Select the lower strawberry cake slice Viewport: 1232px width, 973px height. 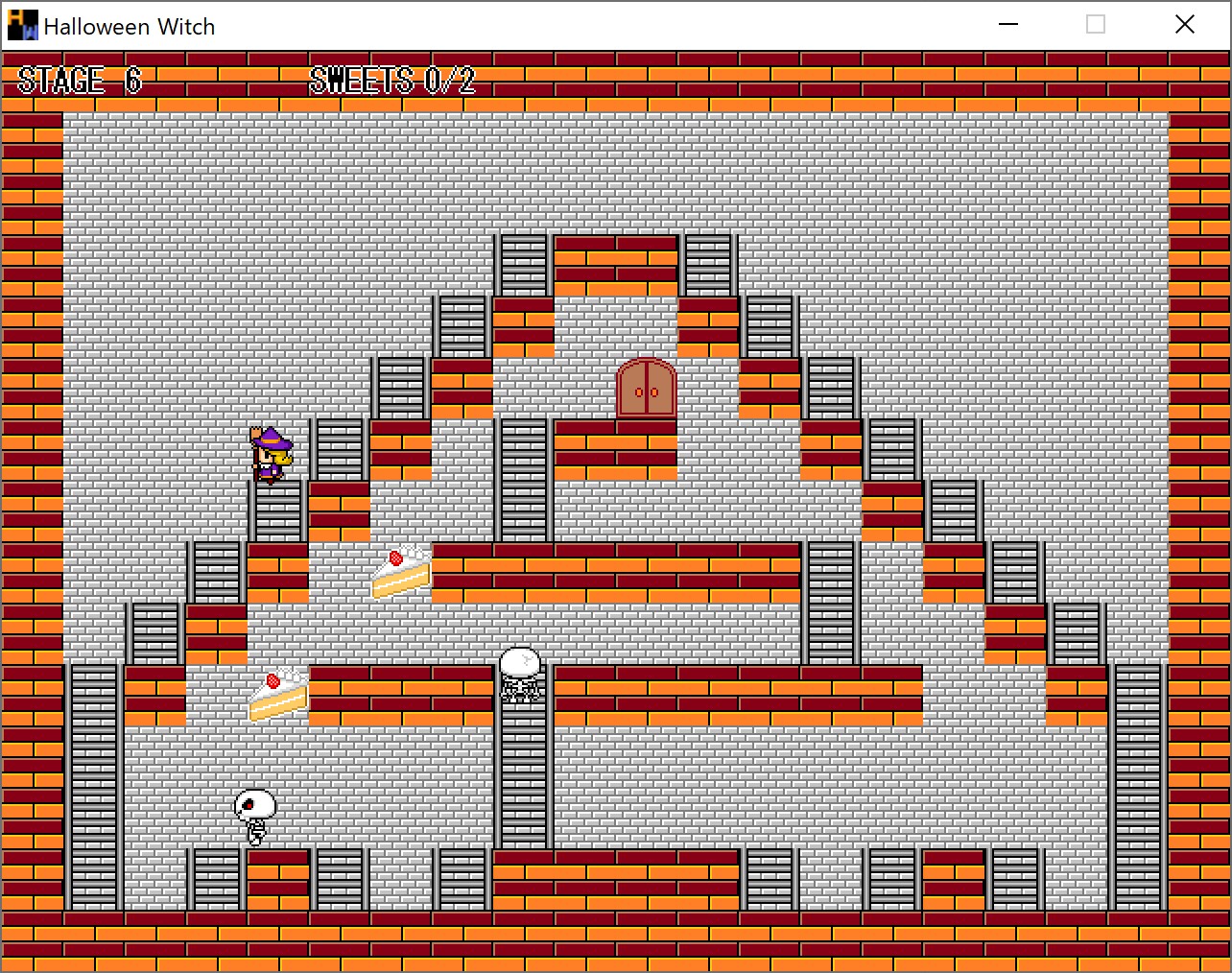[278, 695]
